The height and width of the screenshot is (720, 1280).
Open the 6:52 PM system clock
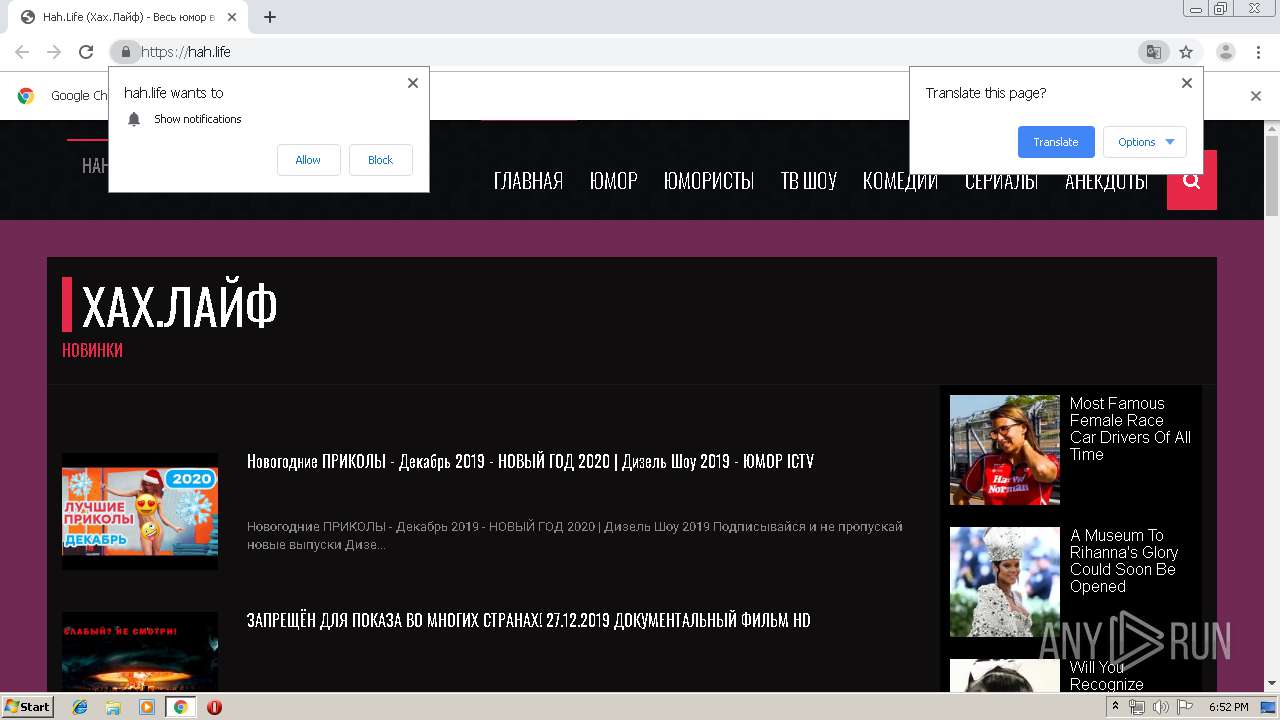tap(1229, 707)
